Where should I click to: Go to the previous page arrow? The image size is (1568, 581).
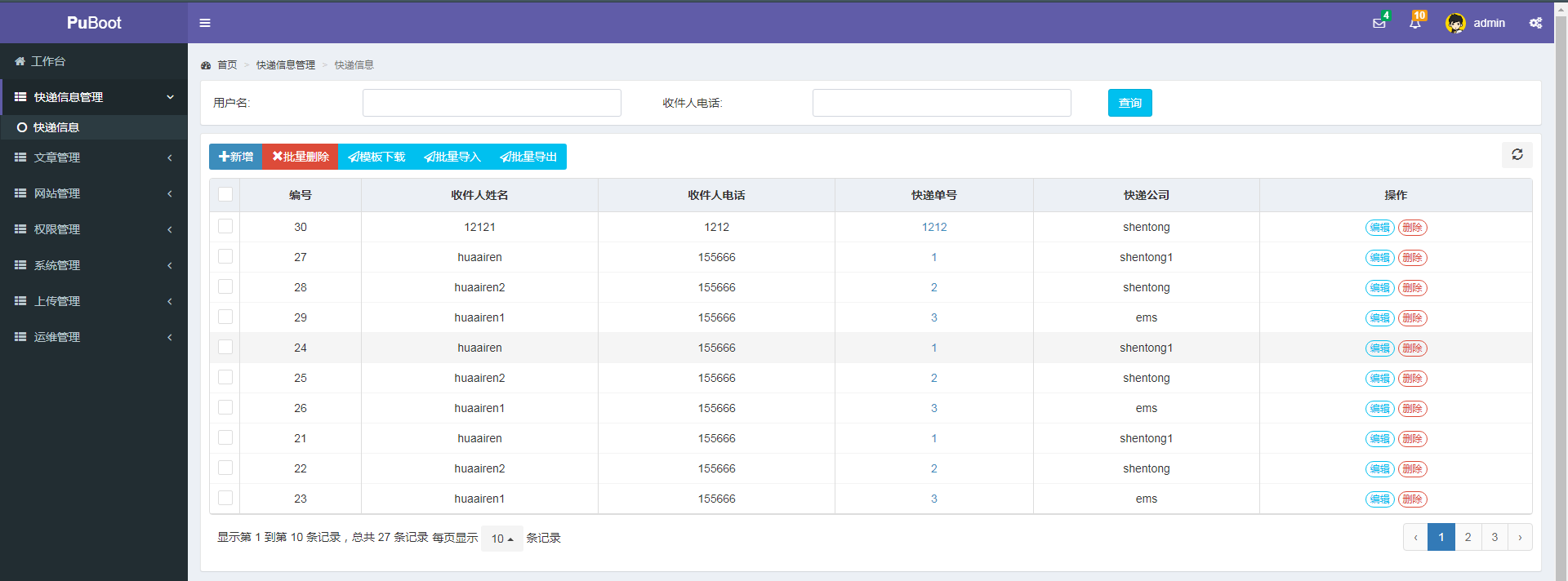tap(1415, 537)
